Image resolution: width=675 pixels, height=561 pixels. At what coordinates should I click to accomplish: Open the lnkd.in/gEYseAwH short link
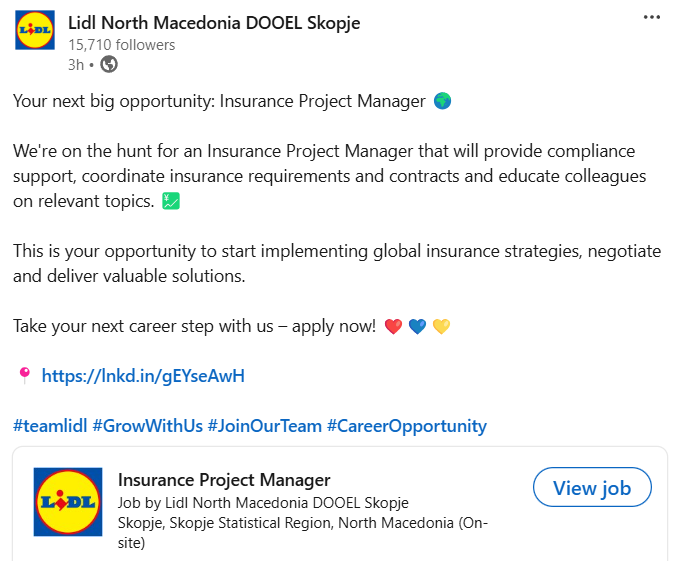[143, 376]
